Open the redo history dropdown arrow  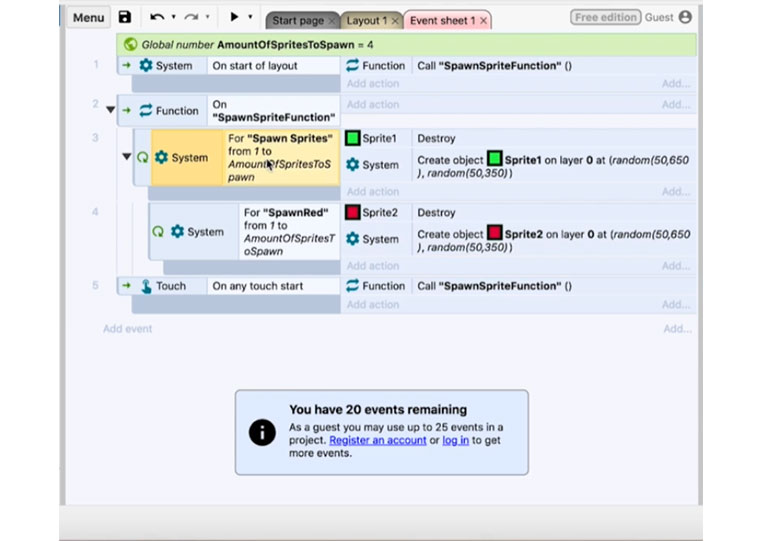coord(207,17)
